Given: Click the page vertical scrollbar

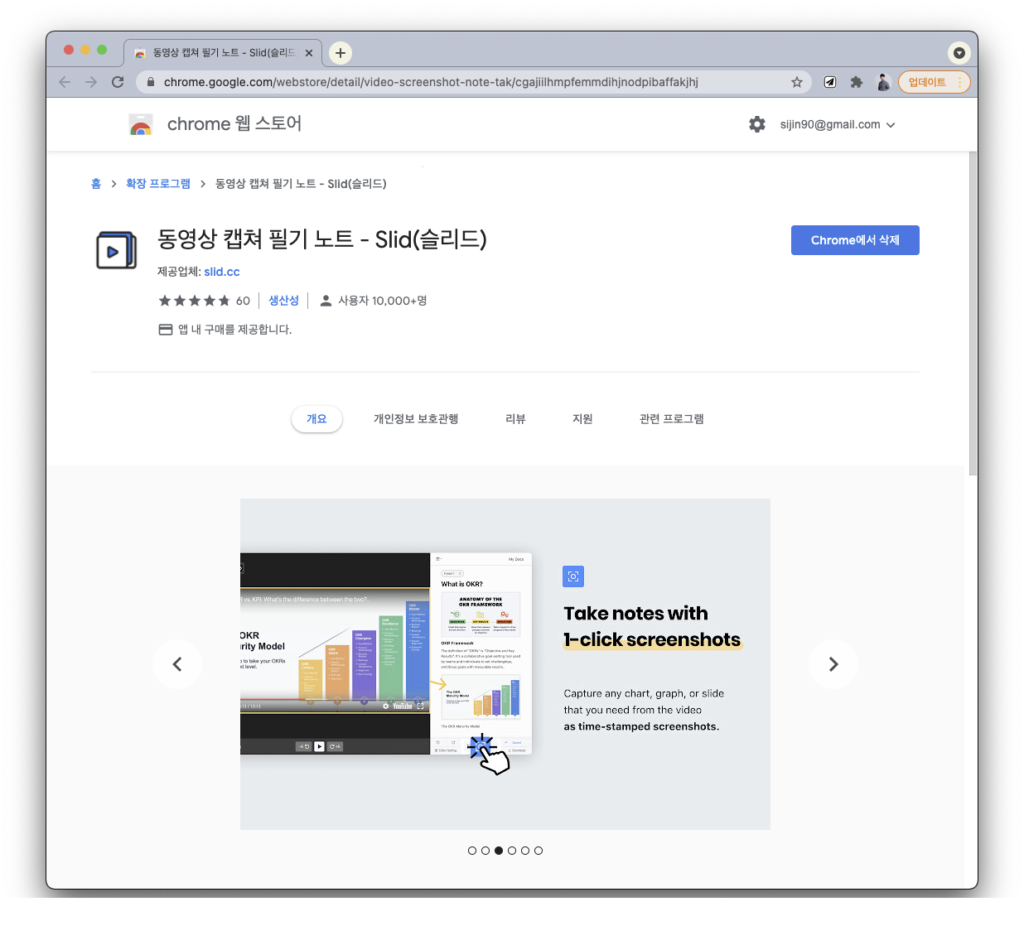Looking at the screenshot, I should [972, 313].
